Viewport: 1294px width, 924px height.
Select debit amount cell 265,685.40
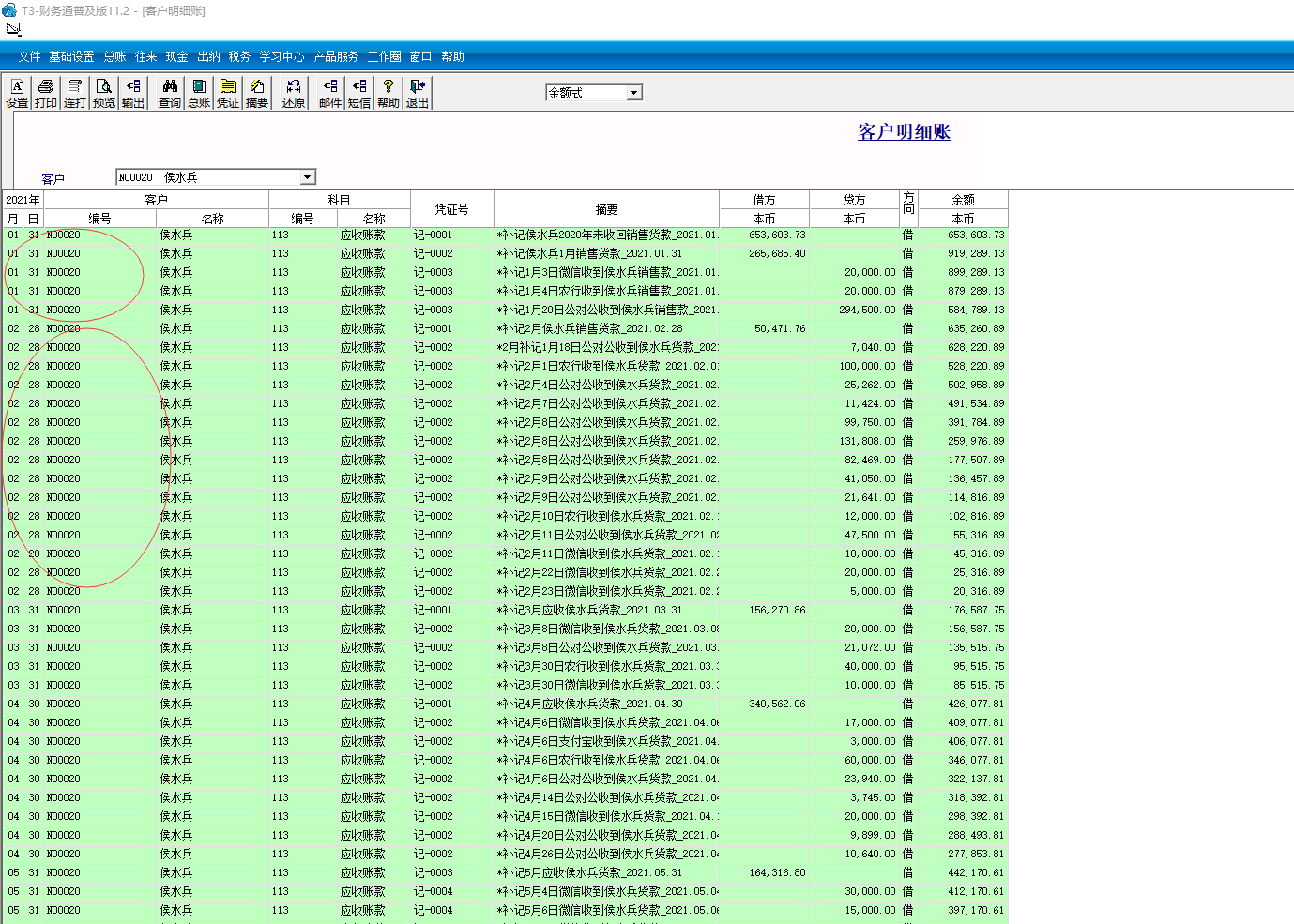pyautogui.click(x=764, y=254)
